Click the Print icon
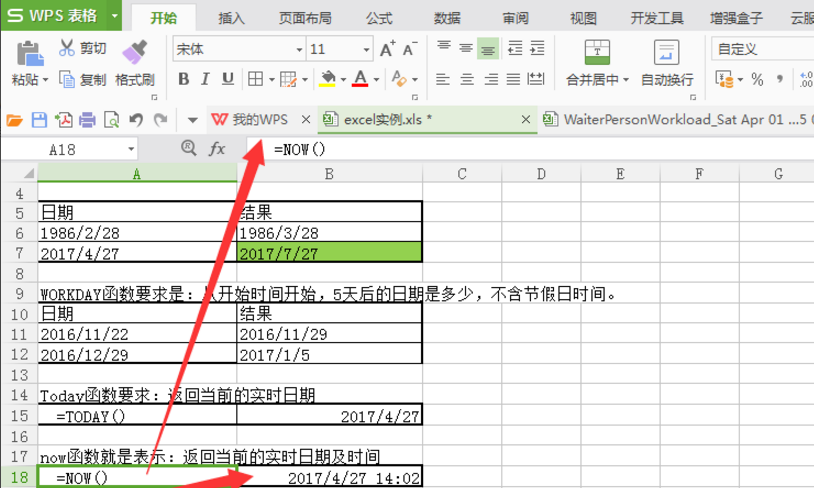Screen dimensions: 814x488 87,120
